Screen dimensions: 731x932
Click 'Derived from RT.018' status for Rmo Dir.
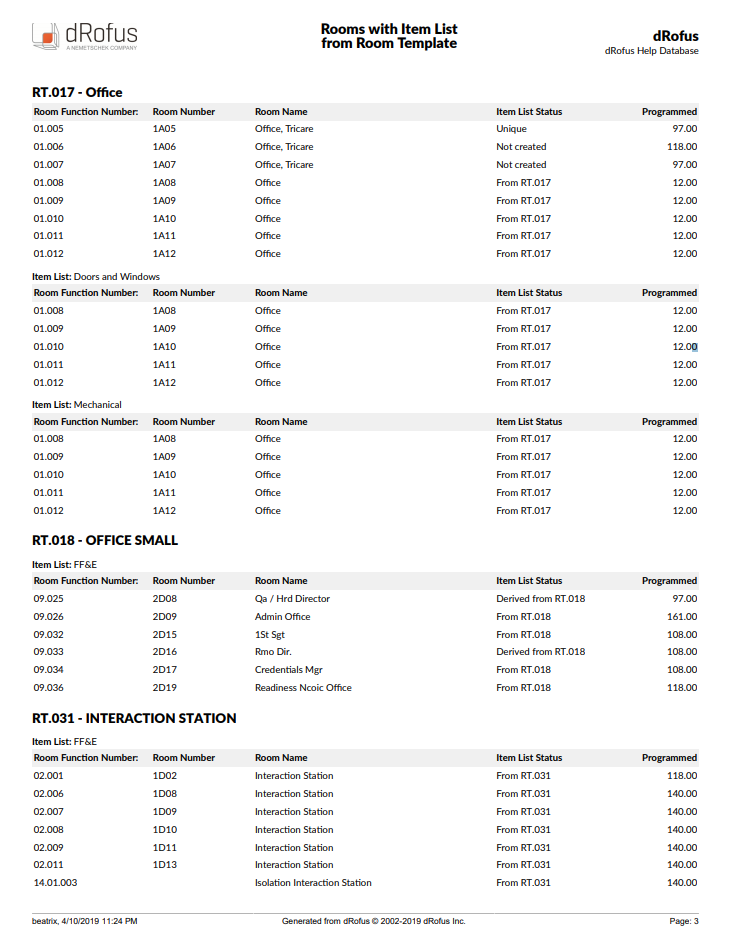click(x=540, y=652)
